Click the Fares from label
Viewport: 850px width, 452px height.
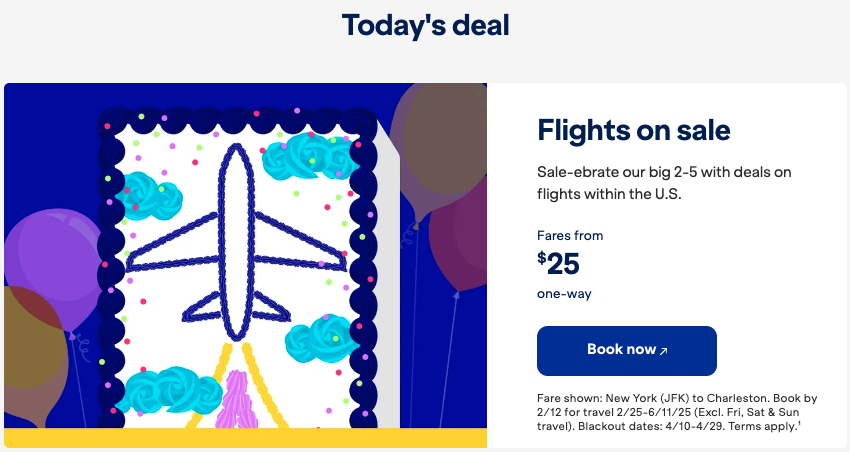click(570, 236)
